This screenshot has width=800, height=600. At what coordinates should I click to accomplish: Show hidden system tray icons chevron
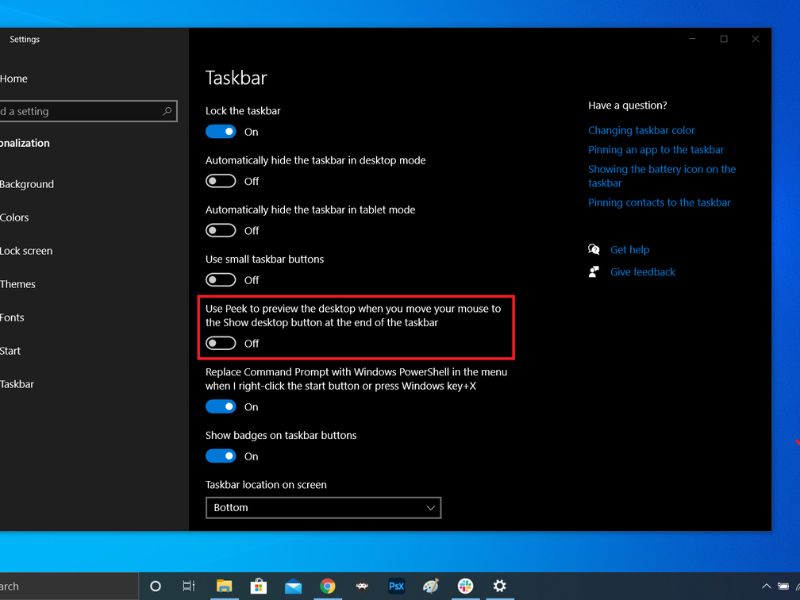click(766, 586)
